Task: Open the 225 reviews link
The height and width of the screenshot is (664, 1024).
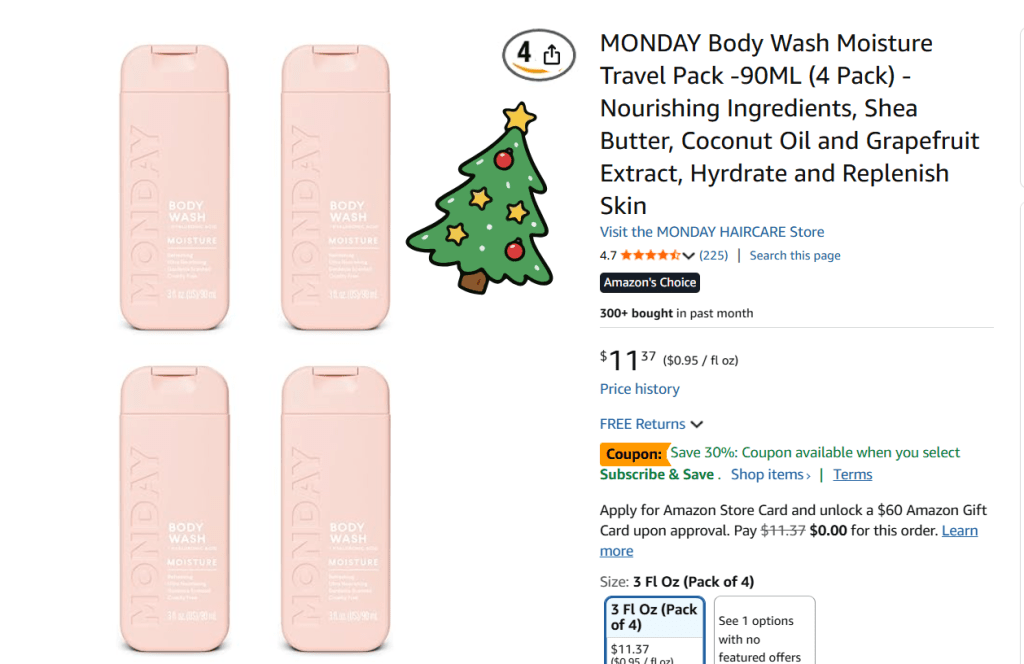Action: [x=713, y=256]
